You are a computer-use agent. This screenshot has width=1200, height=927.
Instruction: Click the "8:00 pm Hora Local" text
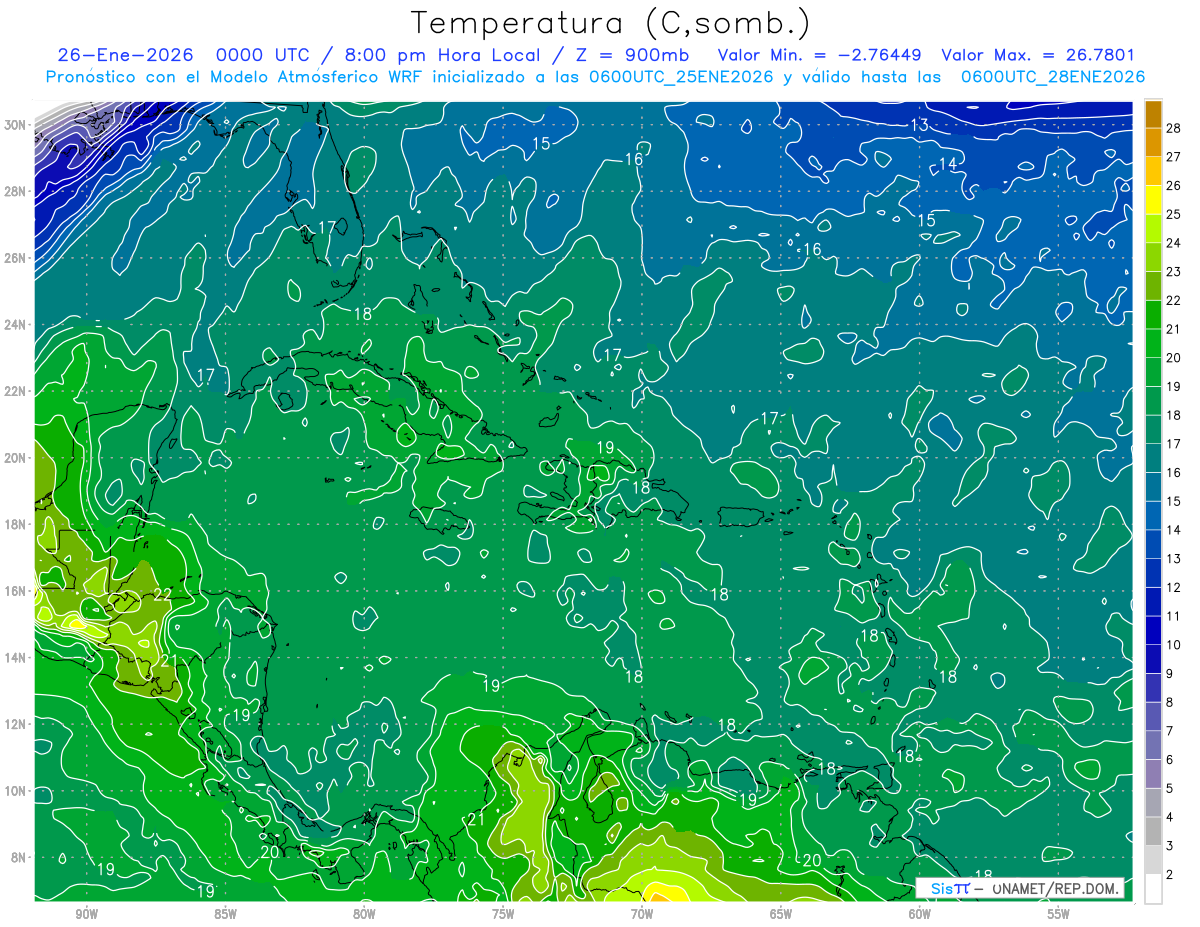pyautogui.click(x=442, y=55)
